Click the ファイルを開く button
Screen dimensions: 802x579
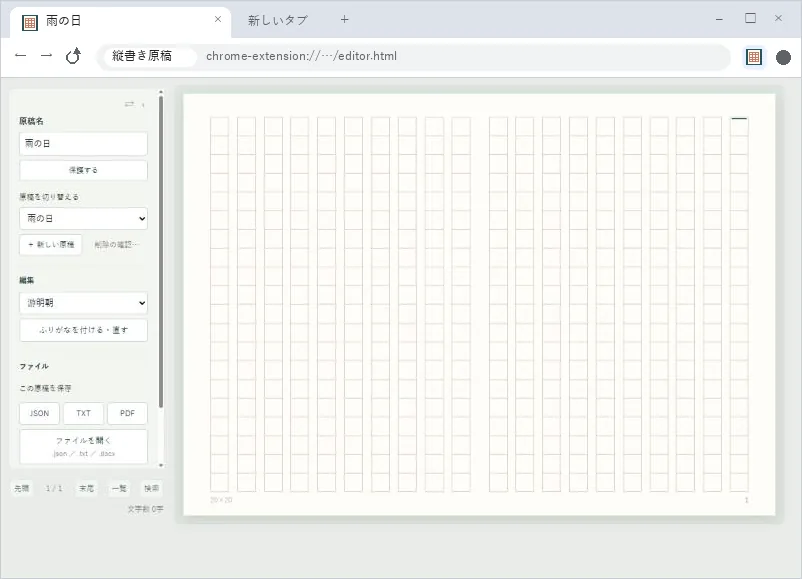pyautogui.click(x=83, y=446)
